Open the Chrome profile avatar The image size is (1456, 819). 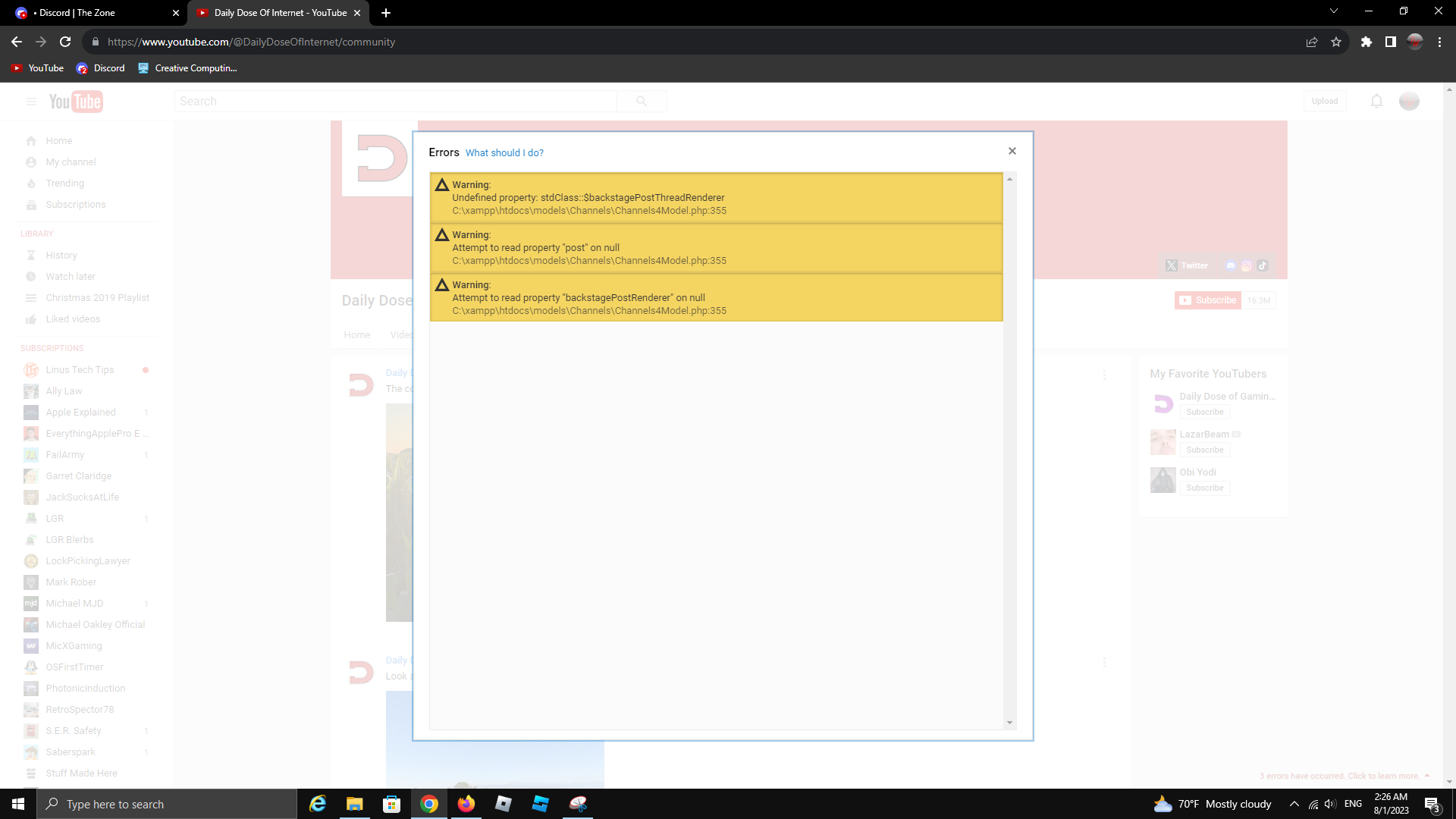point(1414,42)
